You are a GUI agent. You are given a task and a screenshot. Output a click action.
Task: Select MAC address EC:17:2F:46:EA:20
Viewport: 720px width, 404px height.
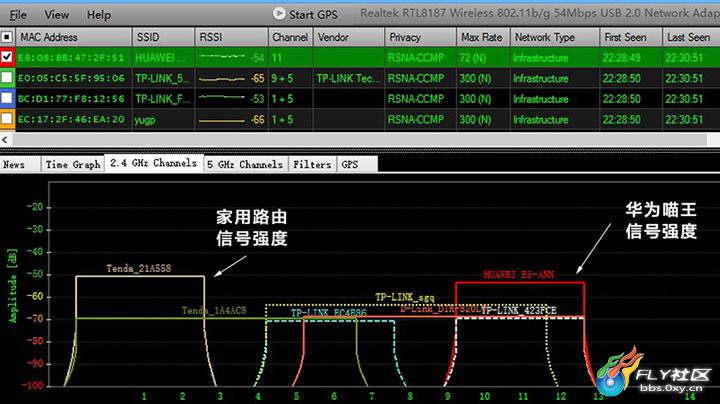[71, 120]
